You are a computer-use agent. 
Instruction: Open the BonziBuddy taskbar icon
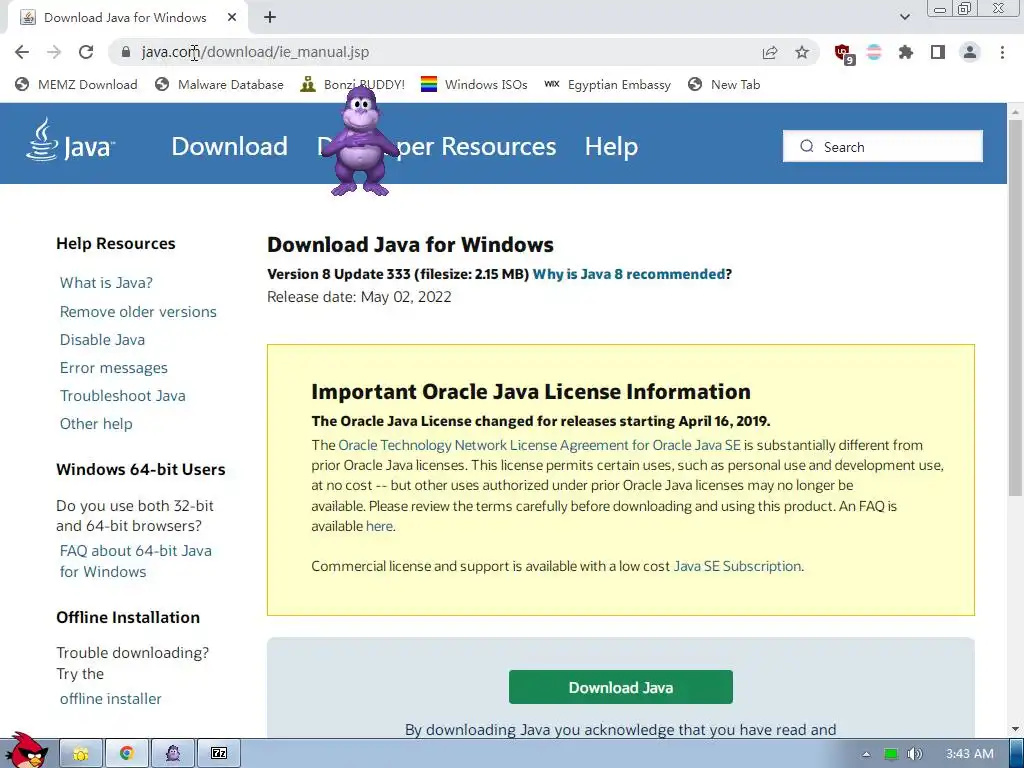click(173, 754)
